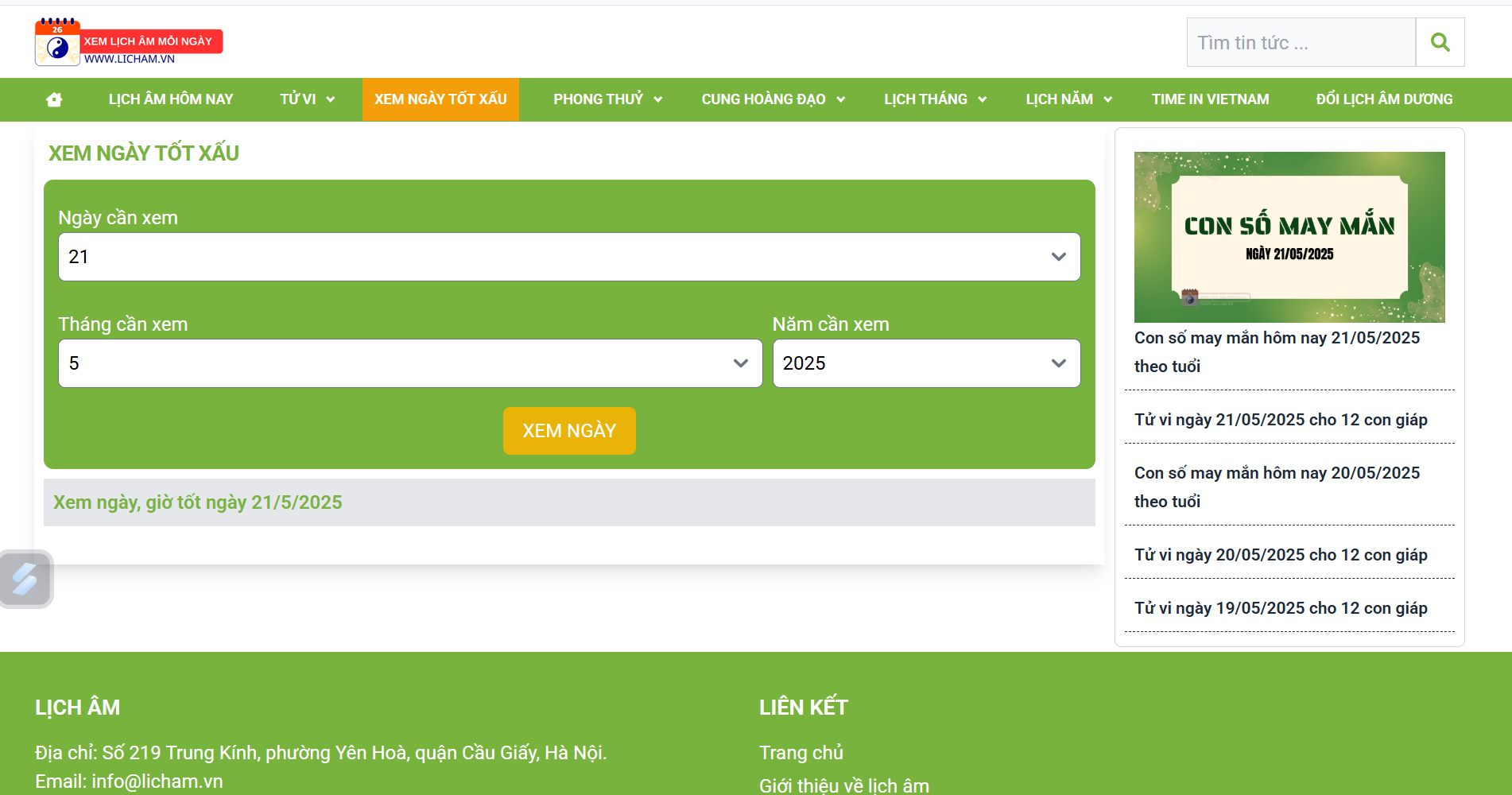Click the home icon in navigation bar
The image size is (1512, 795).
[x=54, y=99]
